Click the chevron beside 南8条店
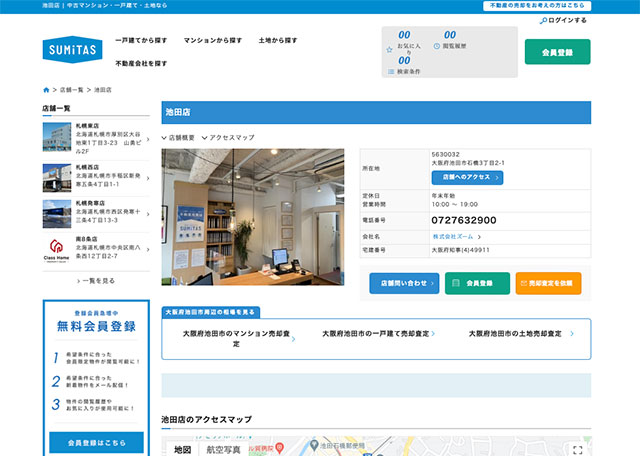 click(x=148, y=249)
